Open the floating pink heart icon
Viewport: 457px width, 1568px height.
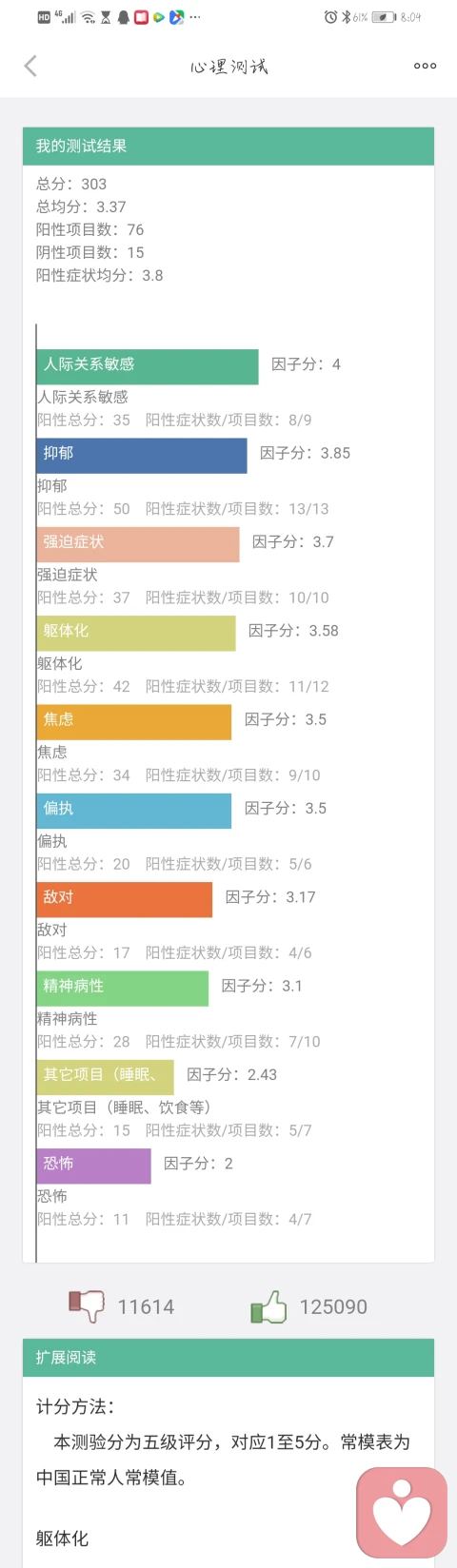point(402,1513)
